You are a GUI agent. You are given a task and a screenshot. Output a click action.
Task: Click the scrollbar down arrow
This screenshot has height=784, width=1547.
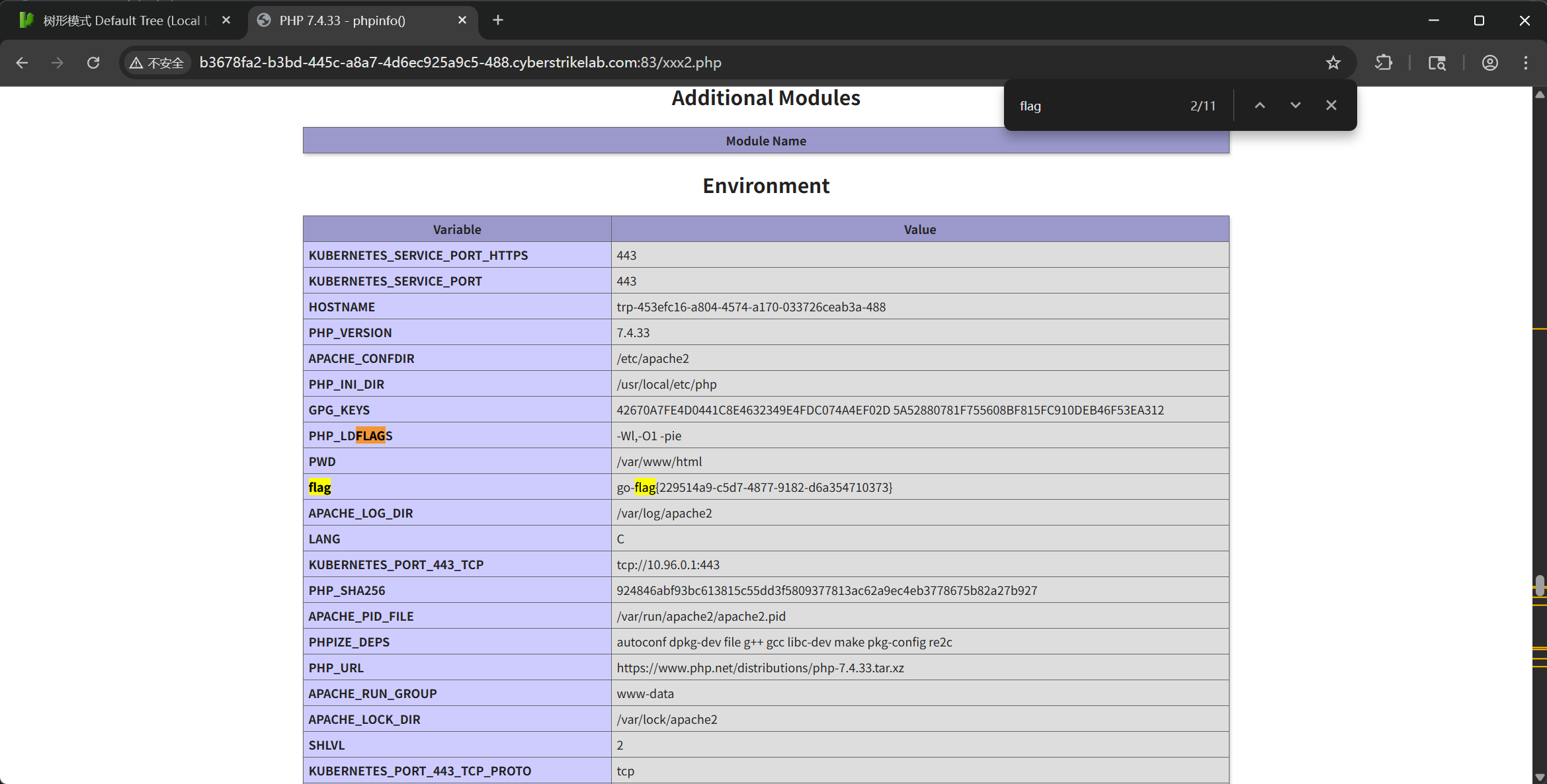coord(1540,777)
